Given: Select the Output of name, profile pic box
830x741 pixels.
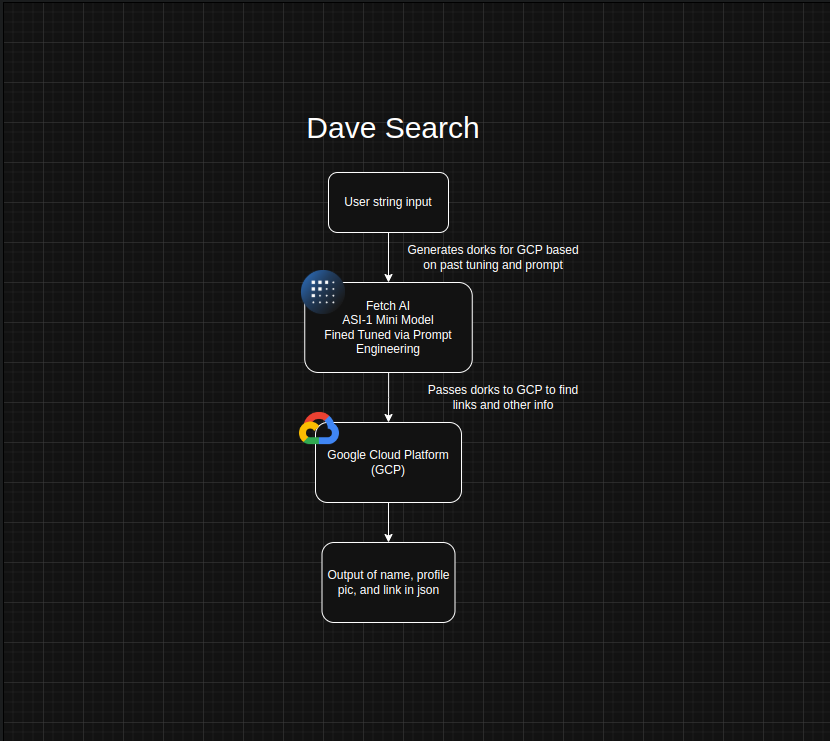Looking at the screenshot, I should click(389, 582).
